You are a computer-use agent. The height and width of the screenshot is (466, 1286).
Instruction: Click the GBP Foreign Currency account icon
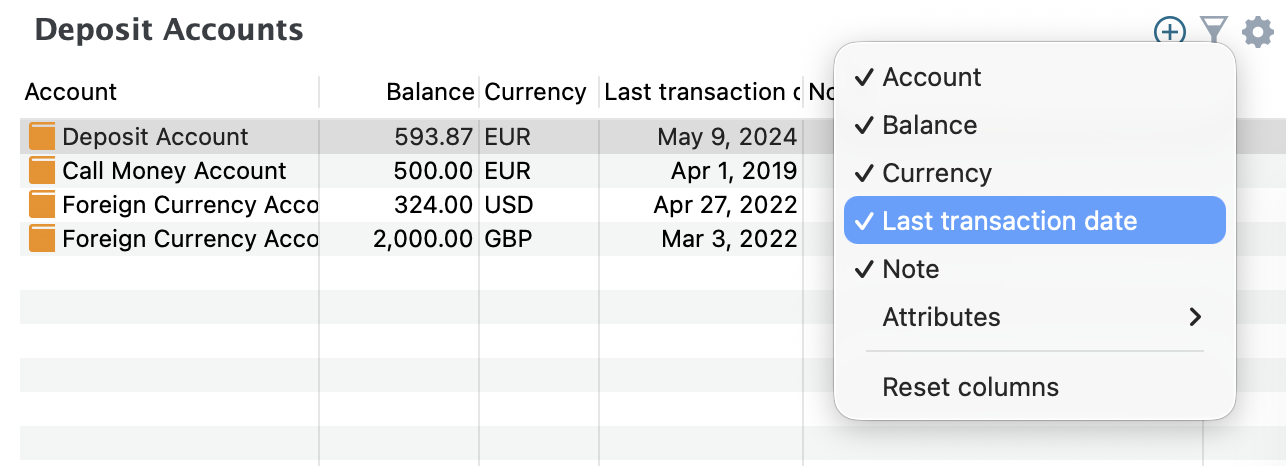[x=42, y=239]
